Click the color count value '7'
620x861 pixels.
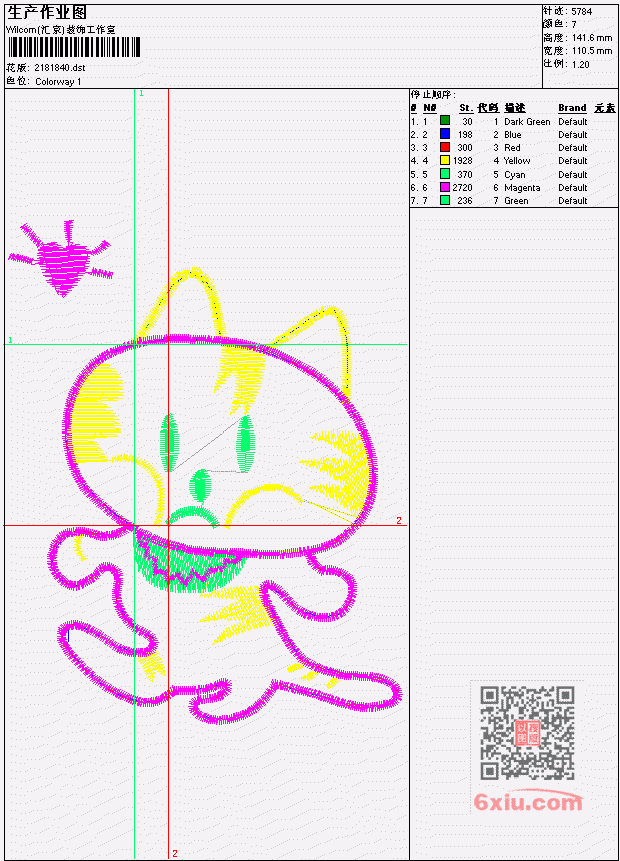point(574,25)
